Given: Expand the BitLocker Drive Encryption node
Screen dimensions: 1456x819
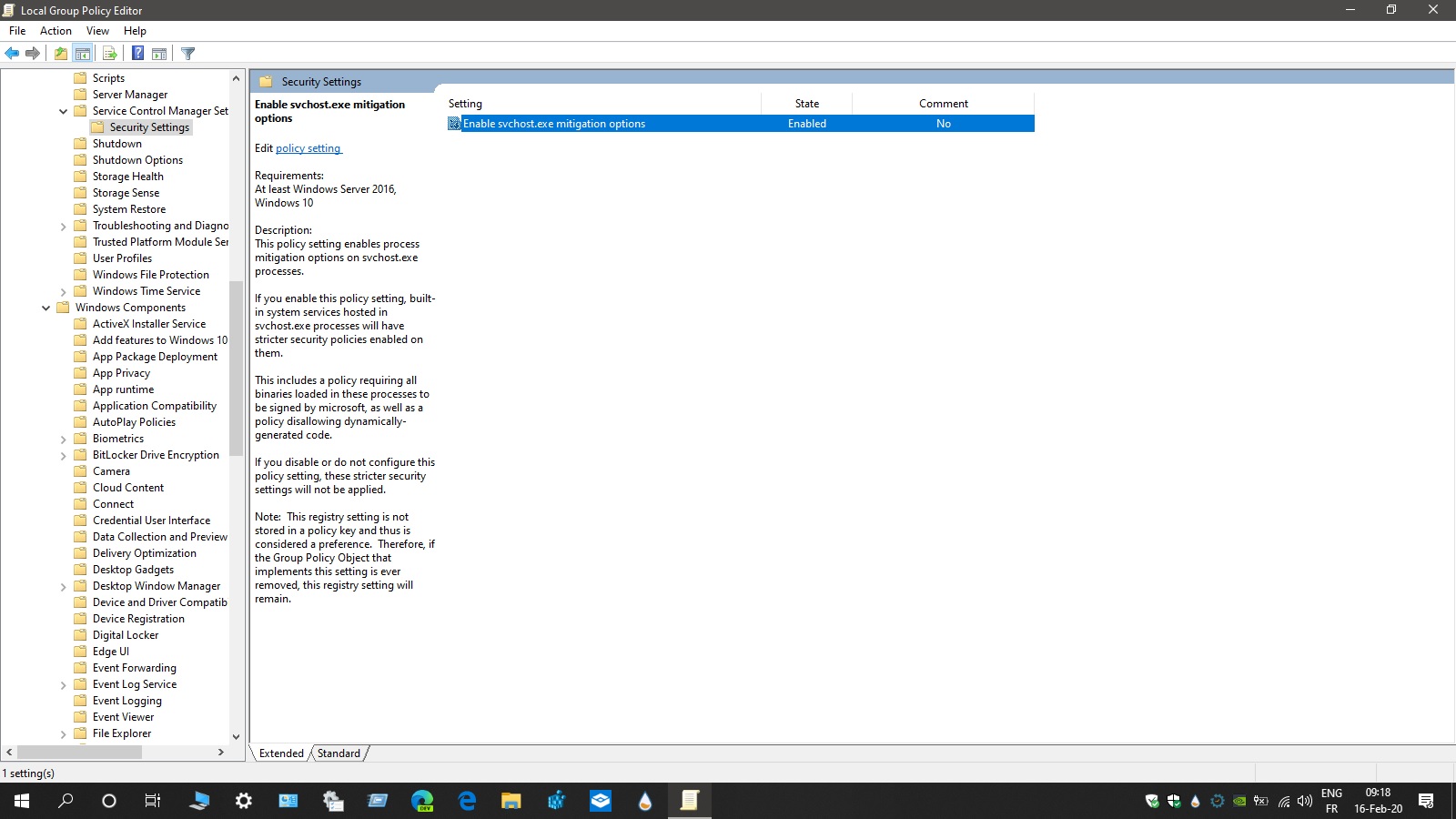Looking at the screenshot, I should [x=63, y=455].
